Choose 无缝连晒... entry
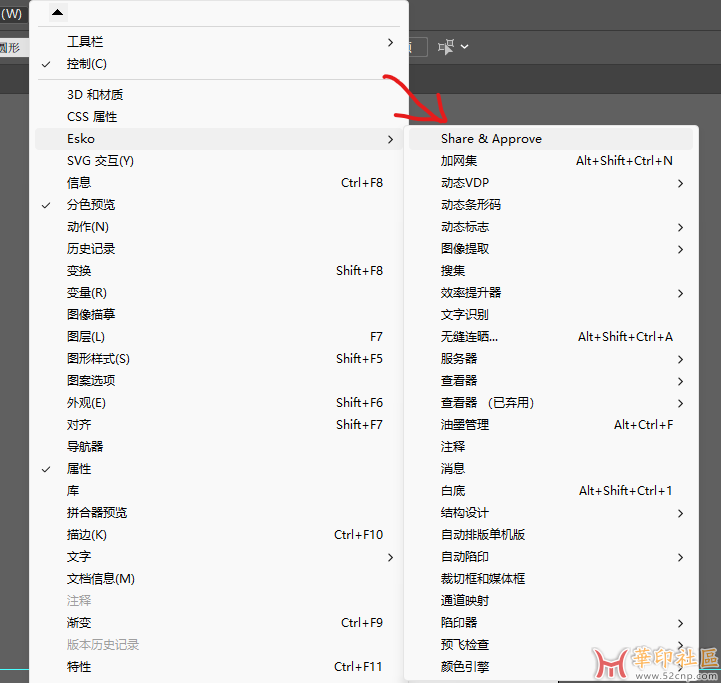The height and width of the screenshot is (683, 721). [551, 337]
